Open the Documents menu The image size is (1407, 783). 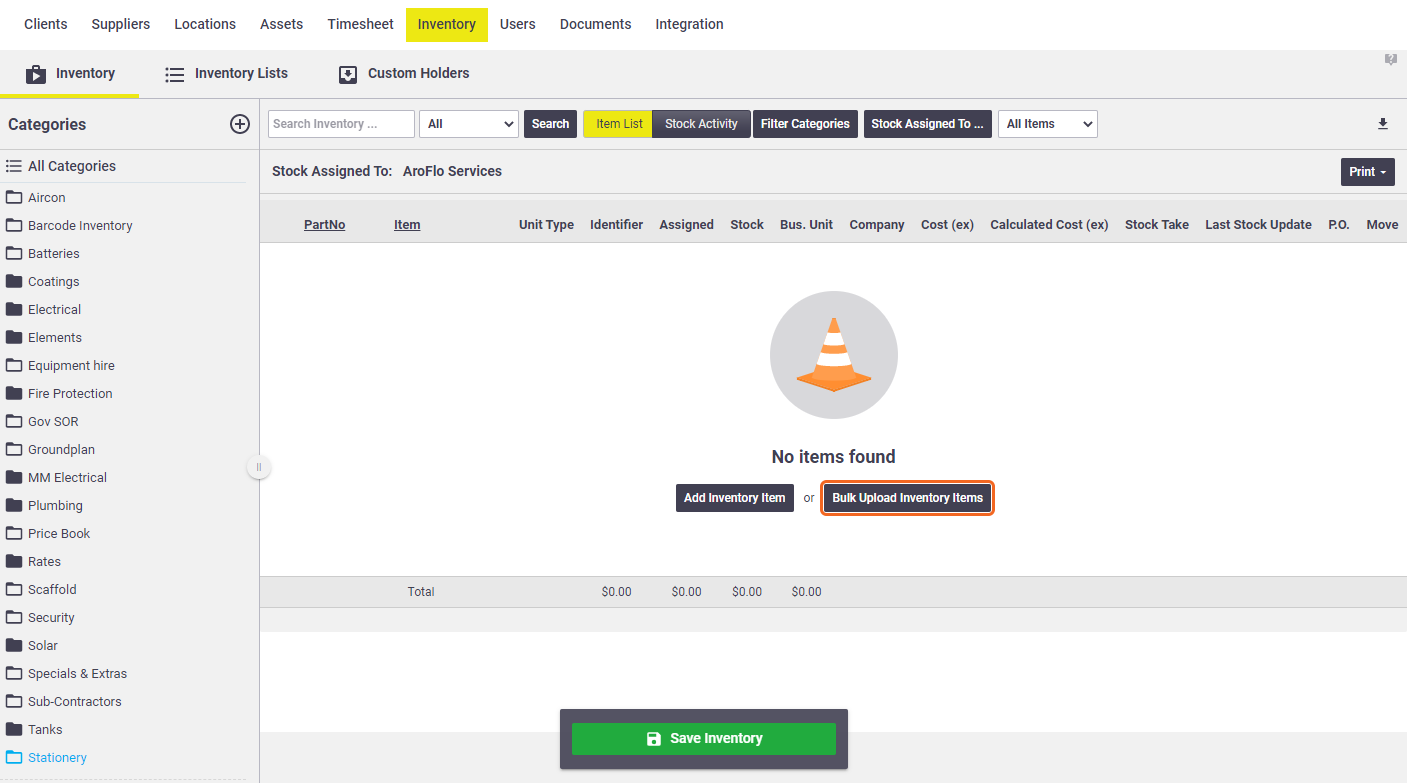pos(596,24)
